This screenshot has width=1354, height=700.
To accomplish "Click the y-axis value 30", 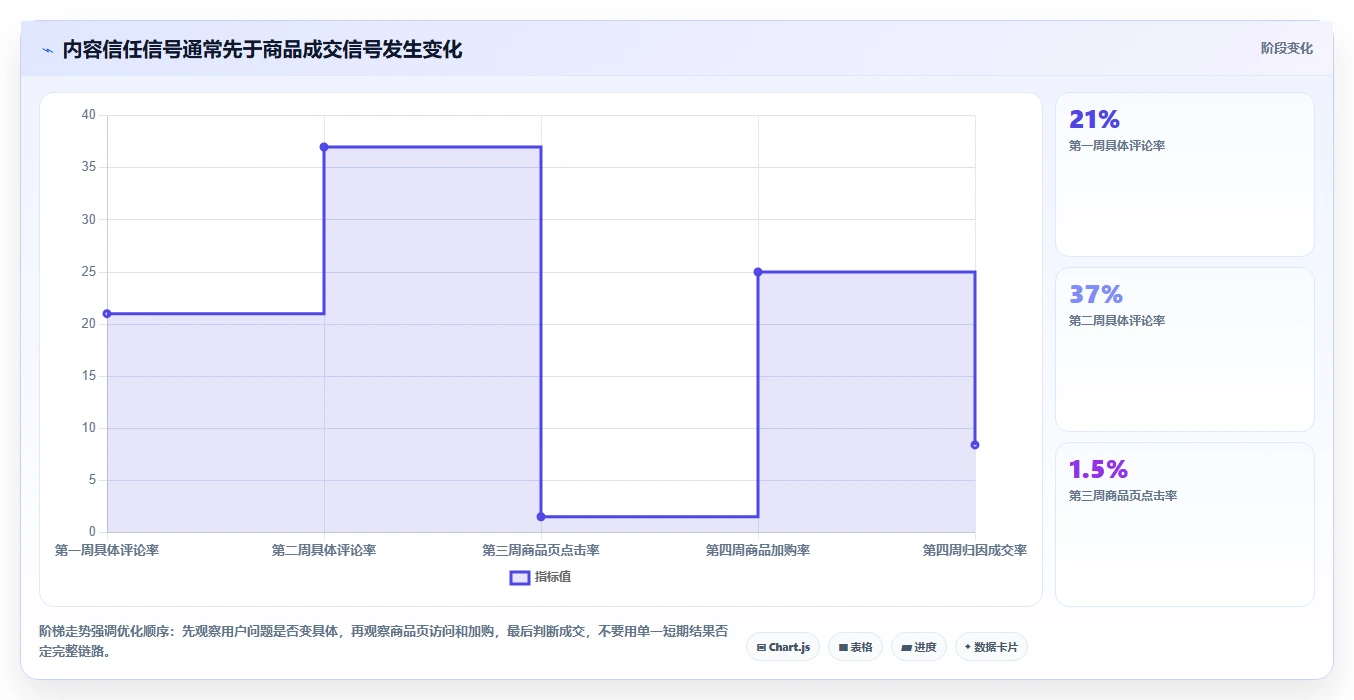I will click(89, 219).
